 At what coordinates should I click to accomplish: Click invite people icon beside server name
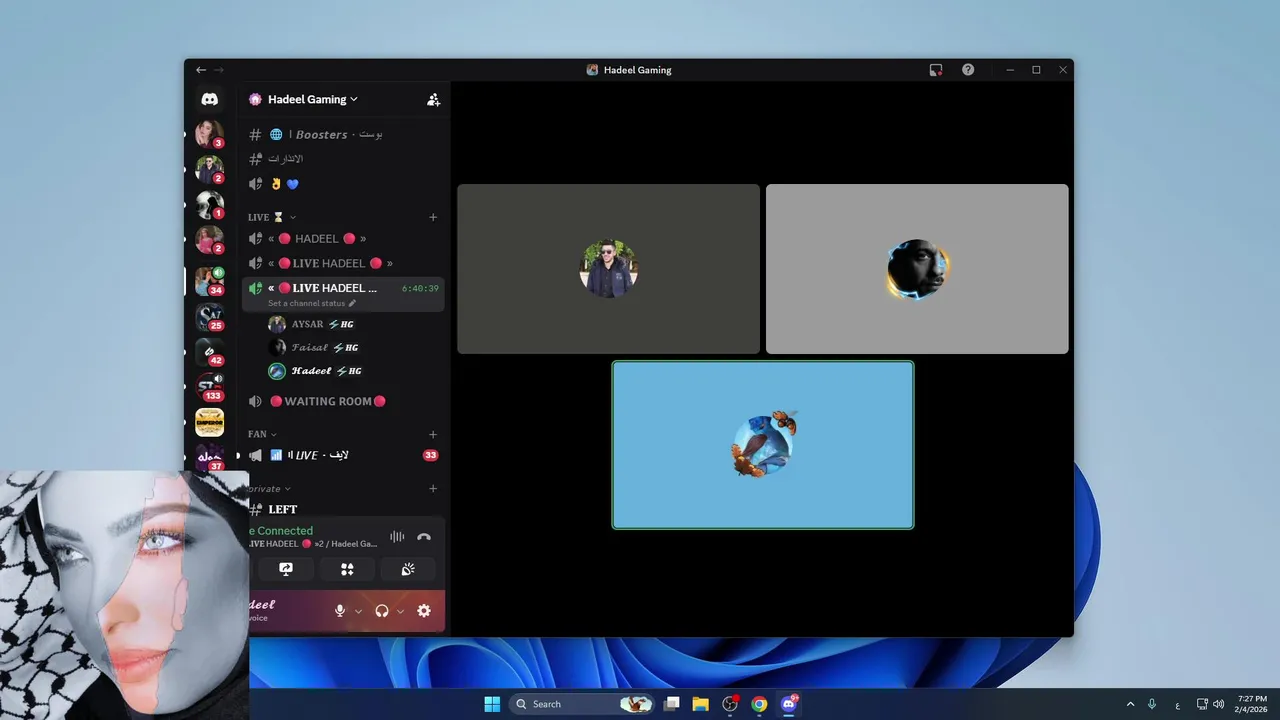pyautogui.click(x=433, y=99)
